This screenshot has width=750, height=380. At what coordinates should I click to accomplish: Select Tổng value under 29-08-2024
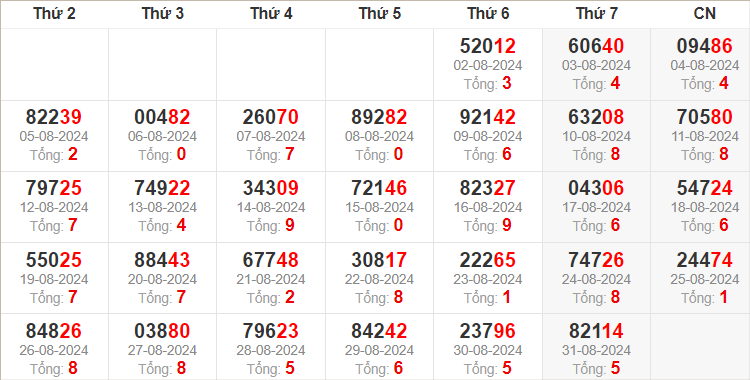click(x=398, y=369)
